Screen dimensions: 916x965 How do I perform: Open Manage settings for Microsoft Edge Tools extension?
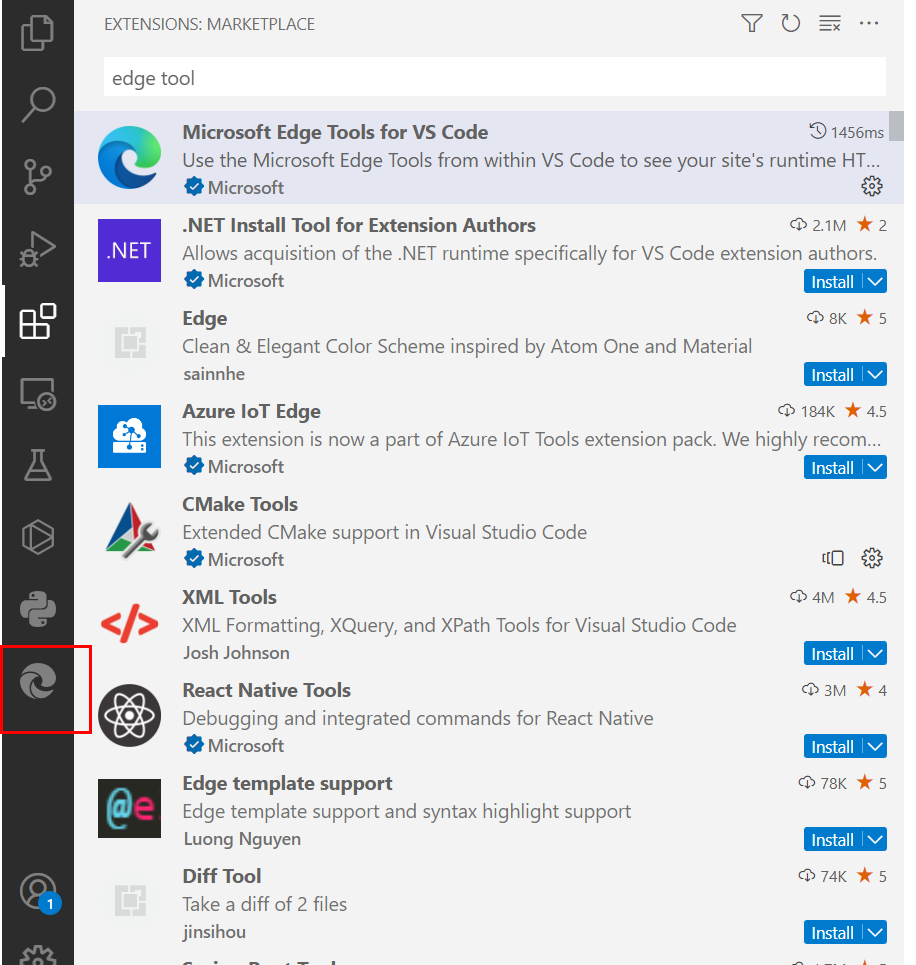[871, 186]
